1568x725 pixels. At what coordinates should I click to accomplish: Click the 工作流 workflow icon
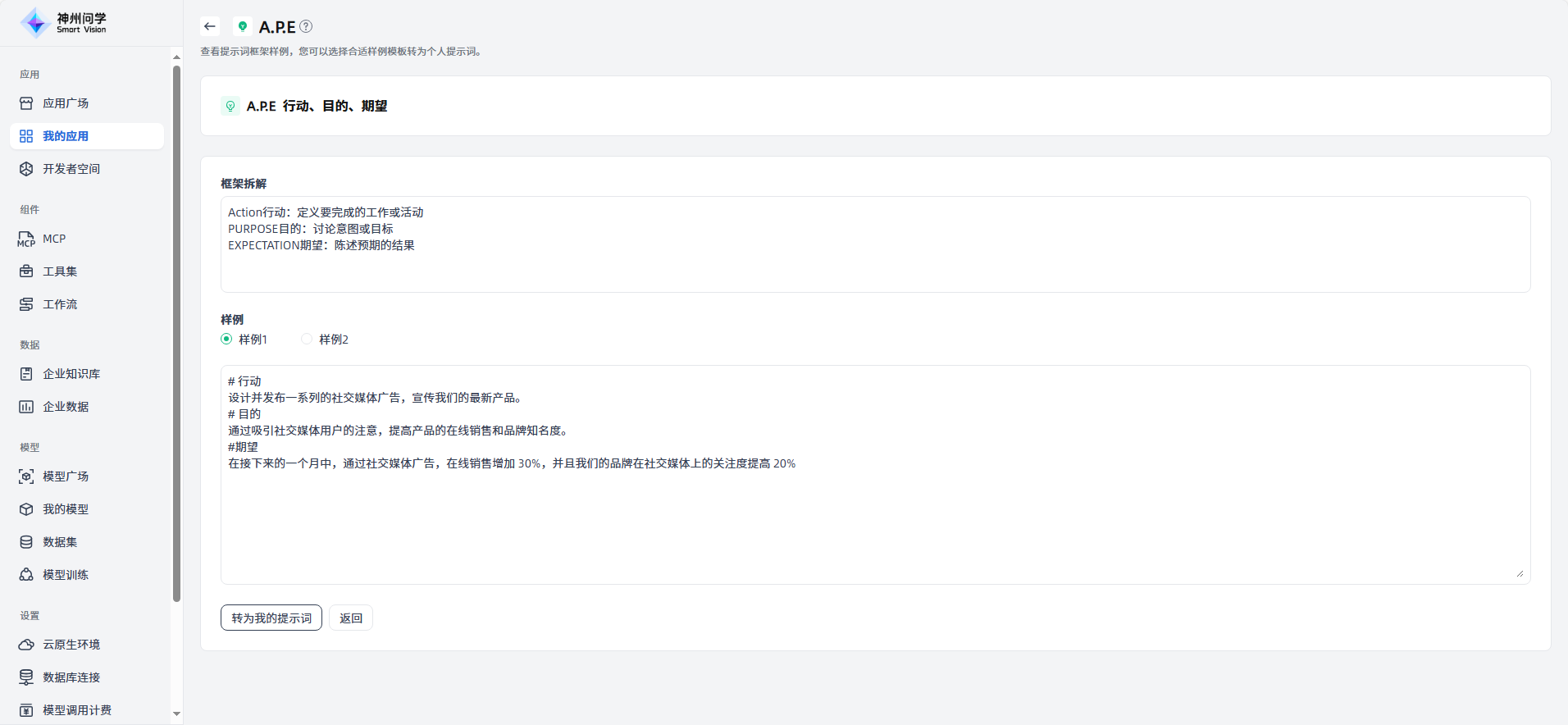pyautogui.click(x=26, y=304)
